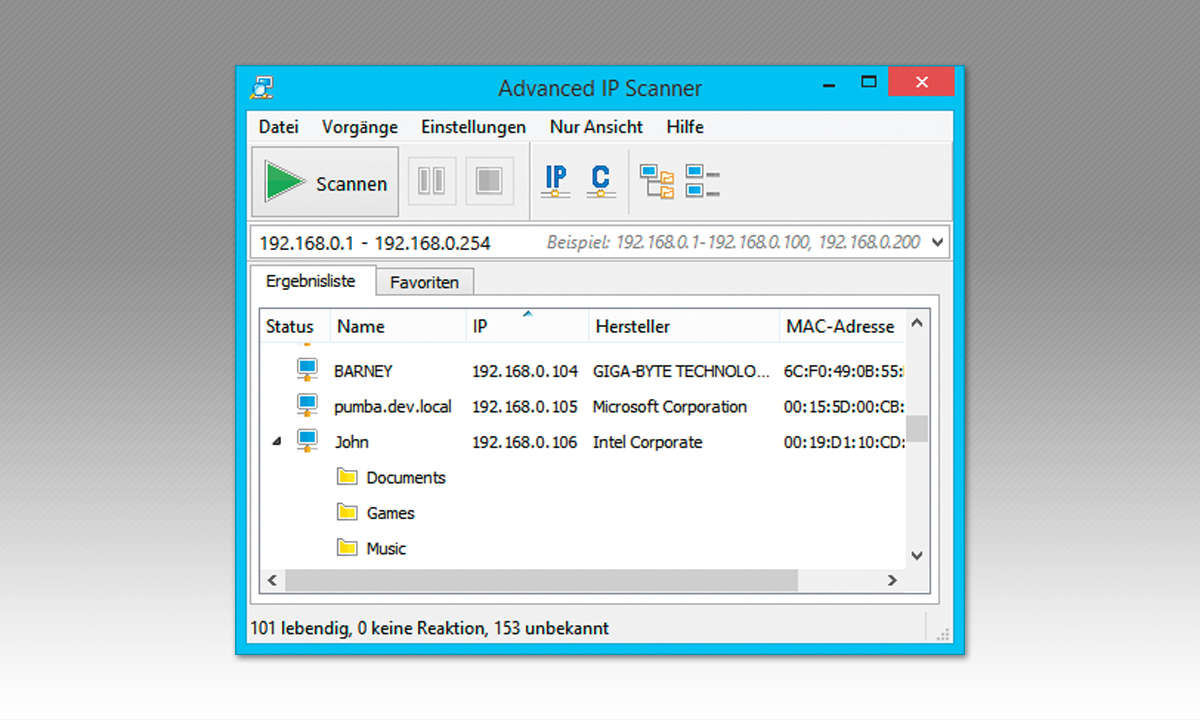Select the Ergebnisliste tab
The image size is (1200, 720).
coord(311,281)
